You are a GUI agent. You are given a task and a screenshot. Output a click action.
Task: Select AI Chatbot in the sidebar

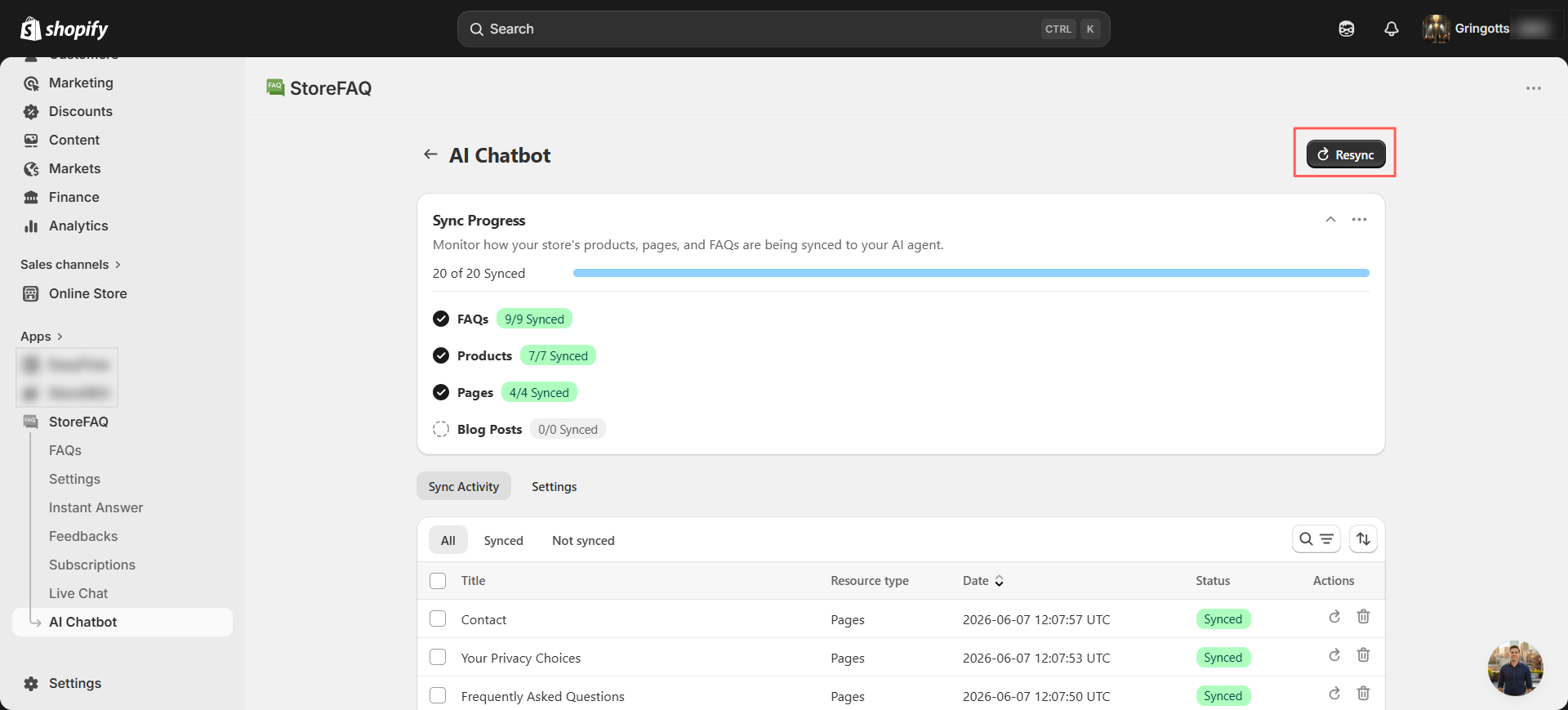coord(122,622)
